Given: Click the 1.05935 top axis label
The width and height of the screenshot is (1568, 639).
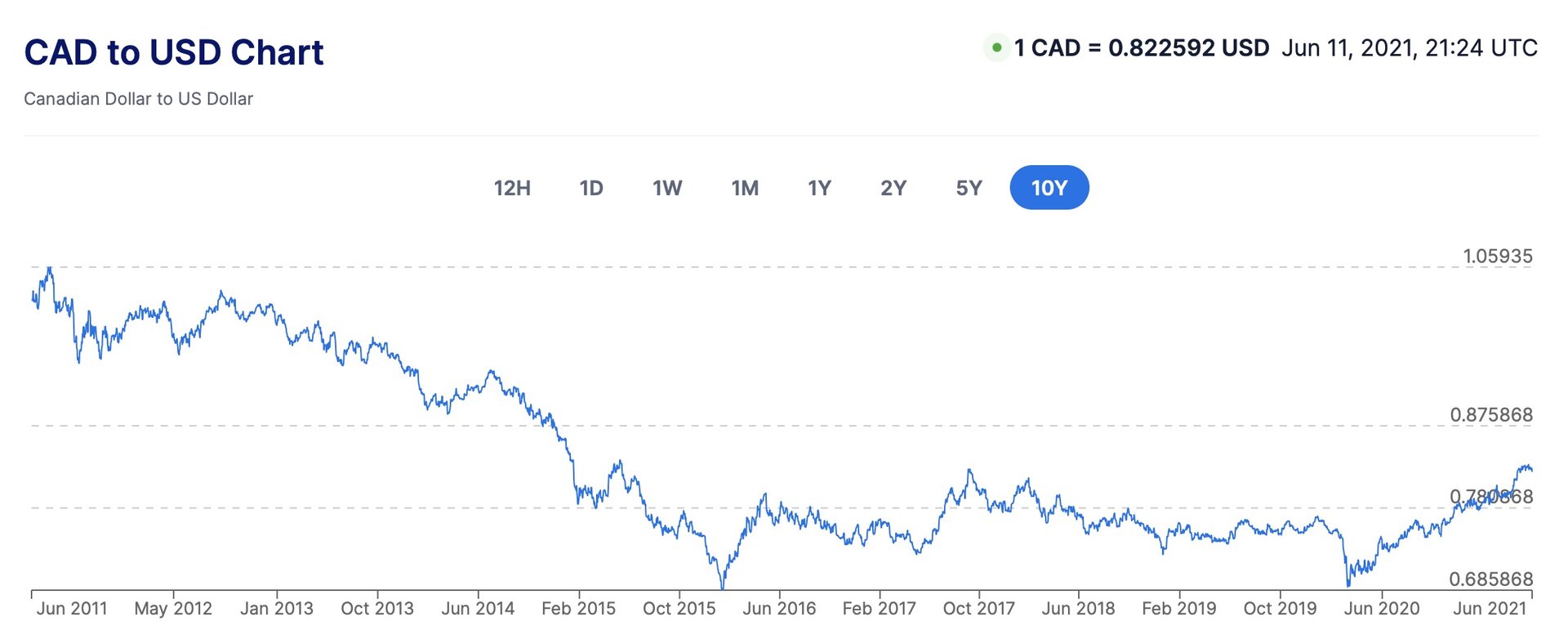Looking at the screenshot, I should click(x=1497, y=256).
